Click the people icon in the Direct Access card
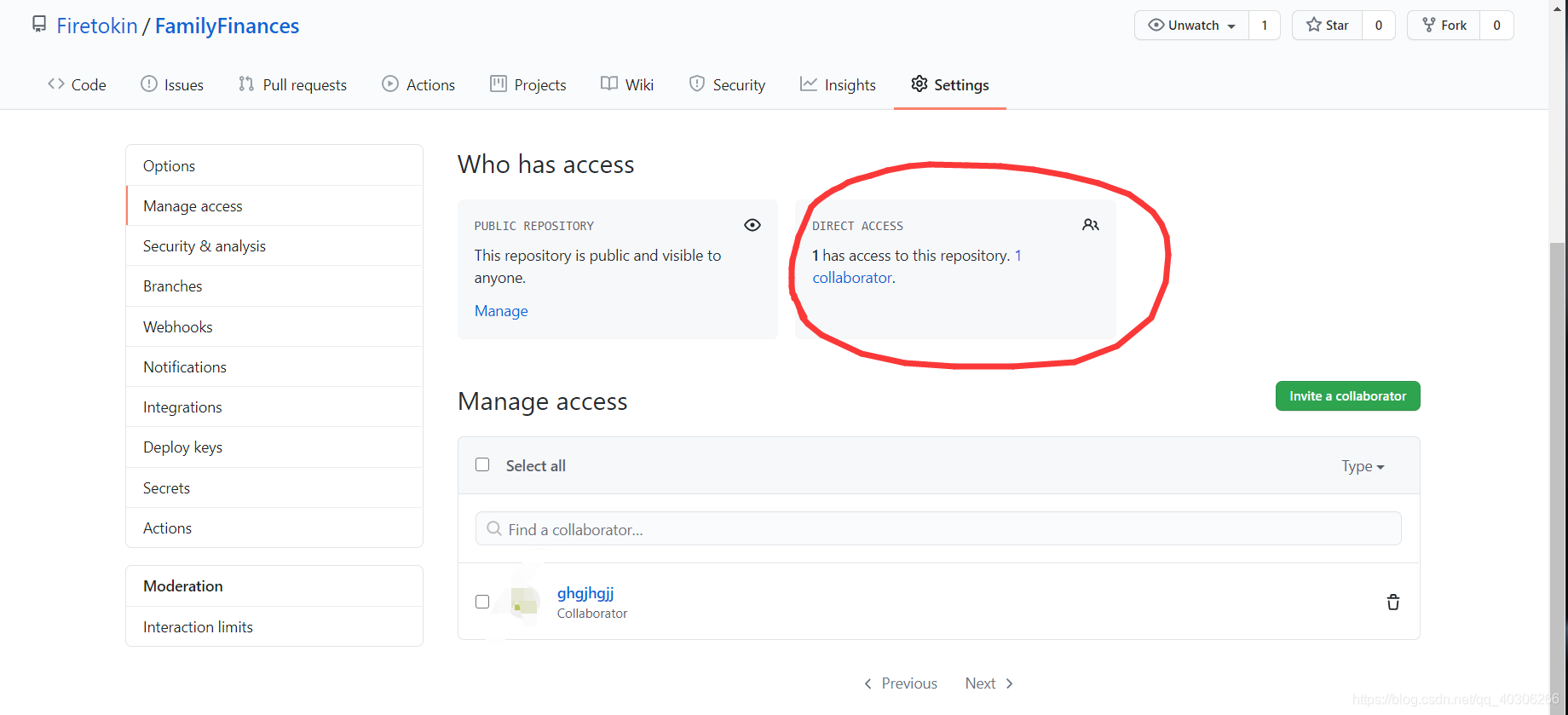 1091,225
